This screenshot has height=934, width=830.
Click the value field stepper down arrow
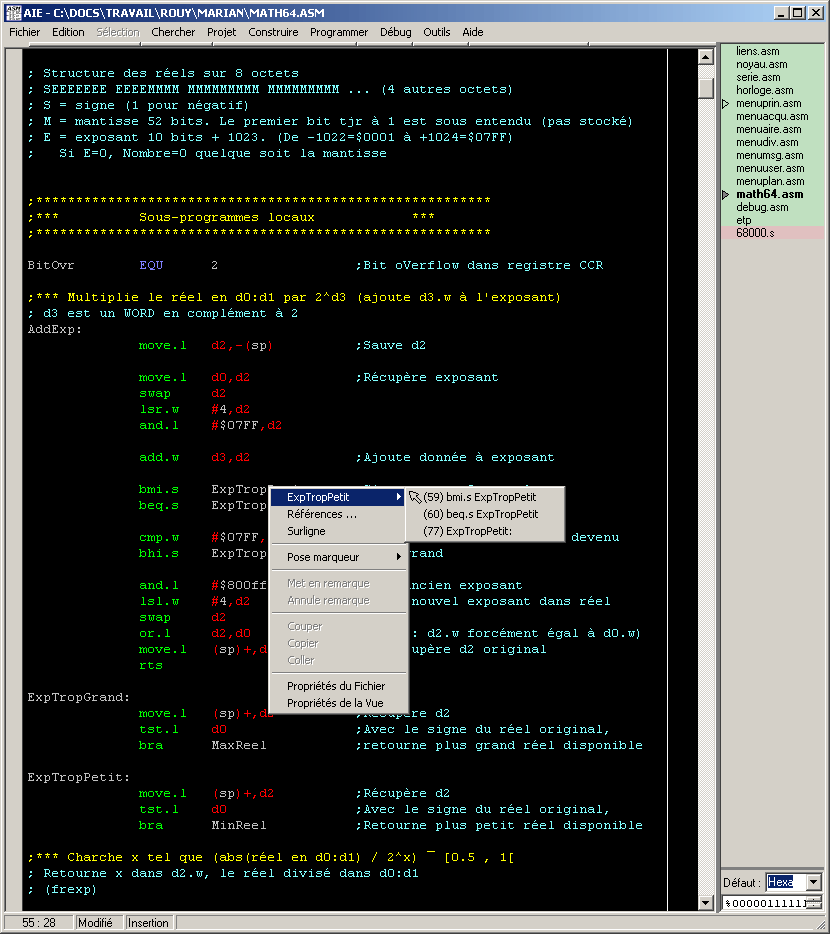(x=816, y=907)
